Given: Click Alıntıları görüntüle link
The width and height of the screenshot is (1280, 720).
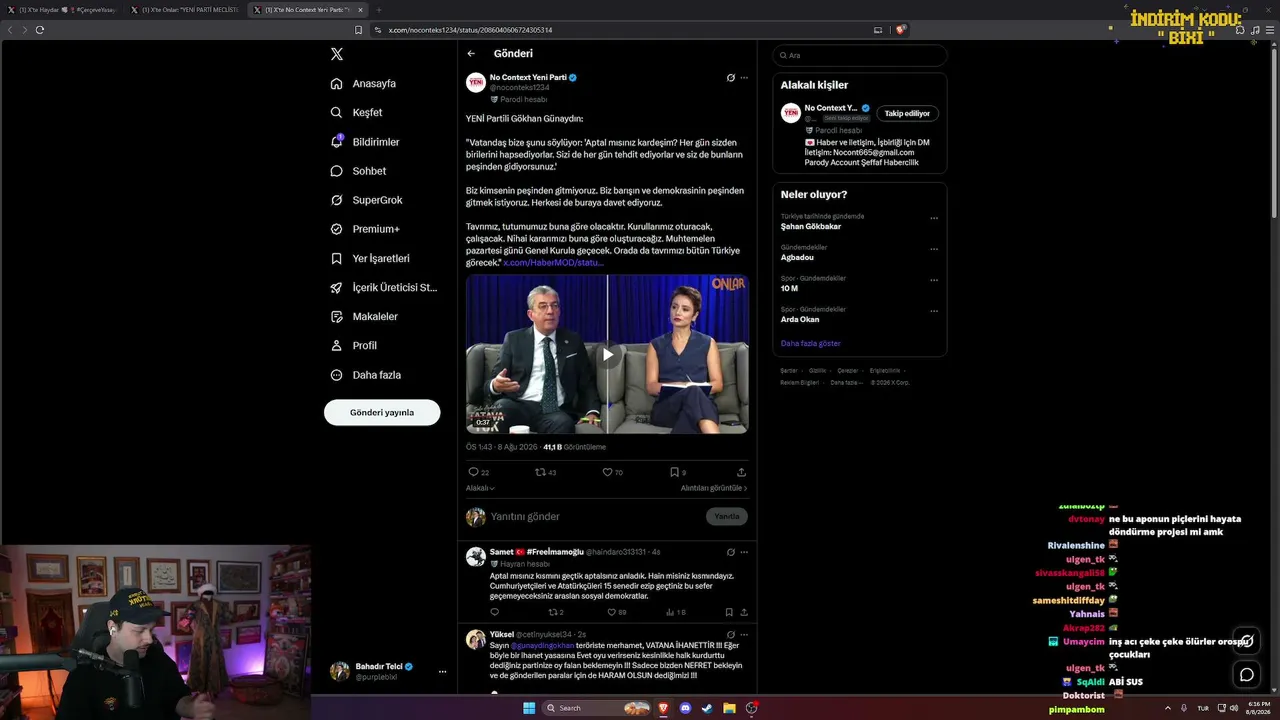Looking at the screenshot, I should pos(714,488).
